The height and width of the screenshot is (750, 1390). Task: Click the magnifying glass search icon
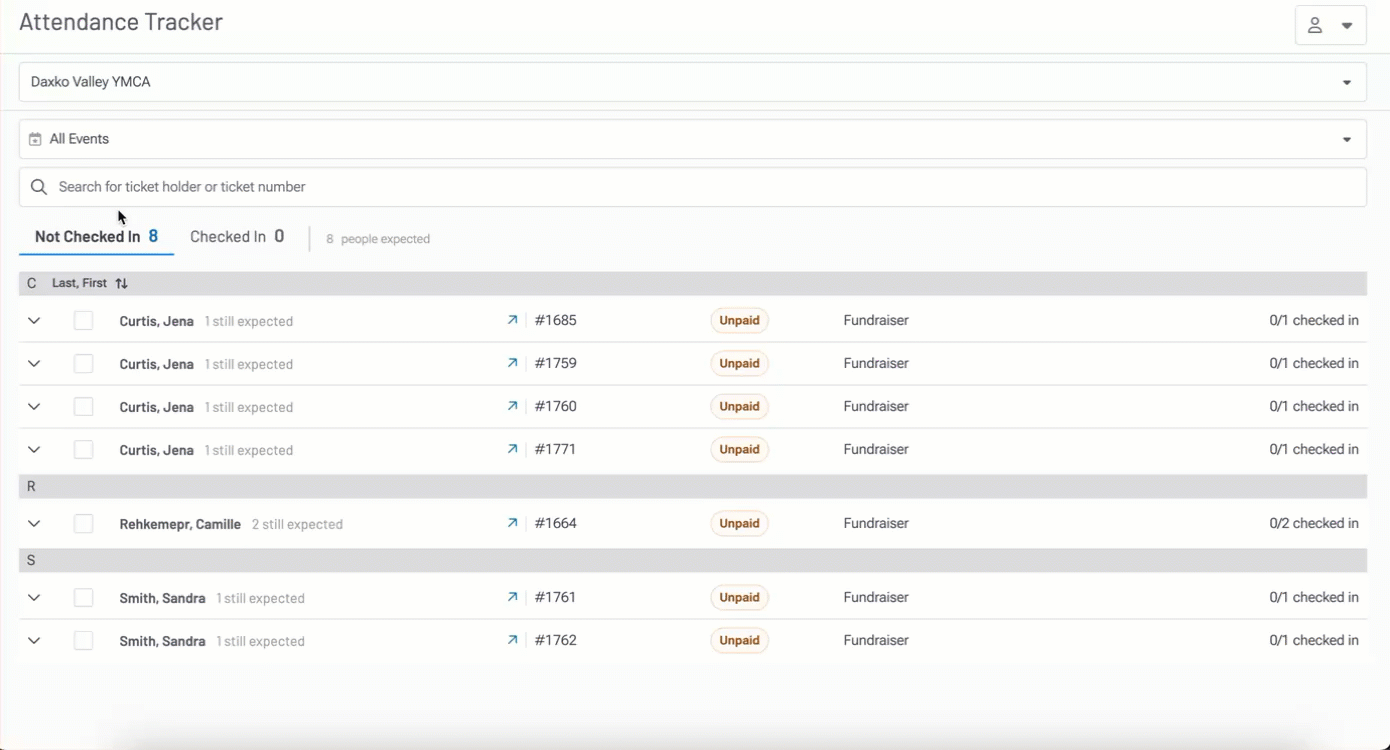(x=39, y=187)
